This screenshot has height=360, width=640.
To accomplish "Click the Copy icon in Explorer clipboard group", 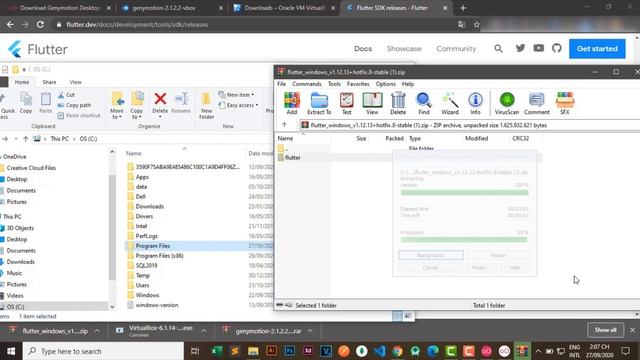I will click(x=26, y=102).
